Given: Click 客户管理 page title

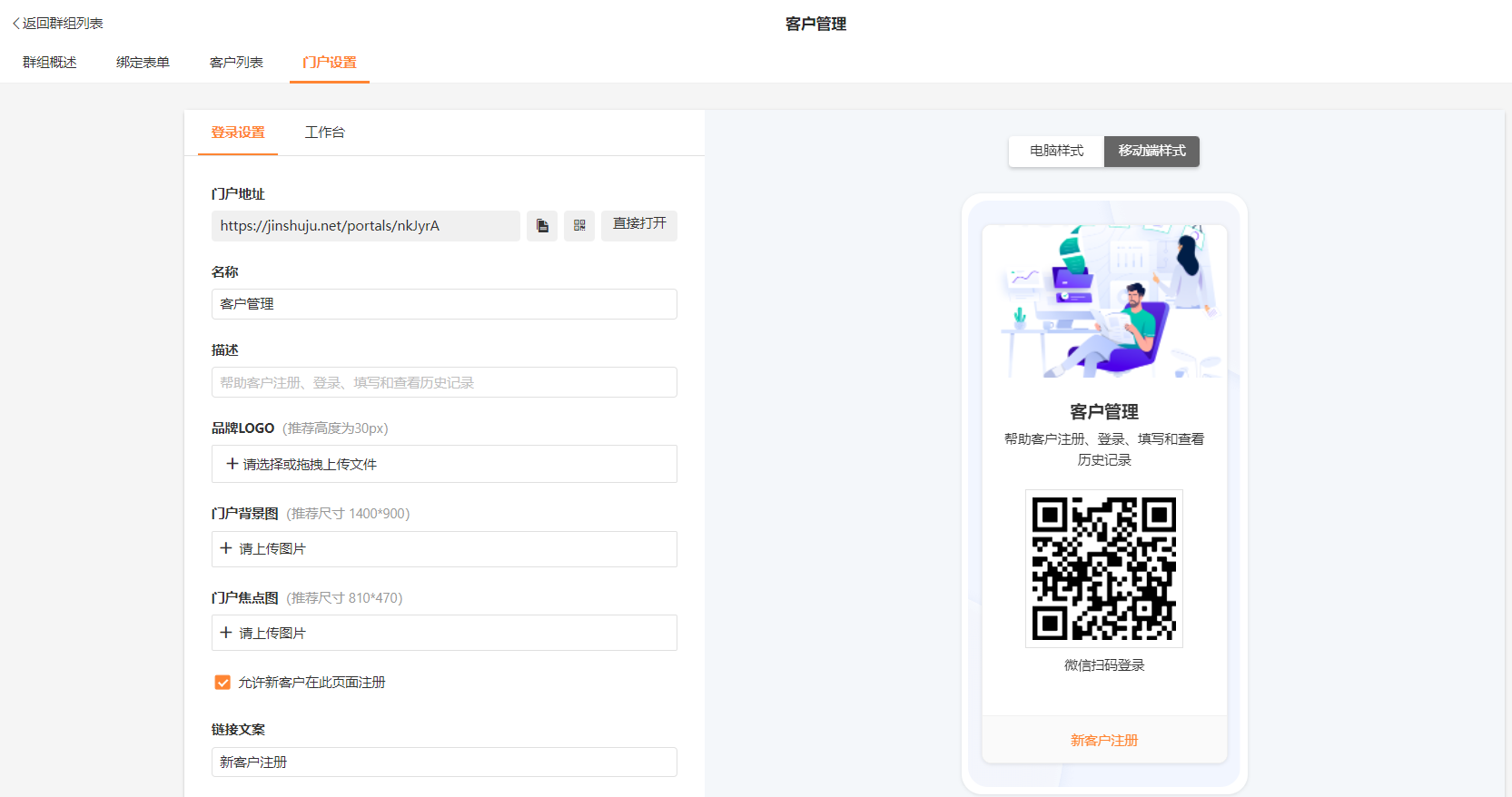Looking at the screenshot, I should click(x=815, y=24).
